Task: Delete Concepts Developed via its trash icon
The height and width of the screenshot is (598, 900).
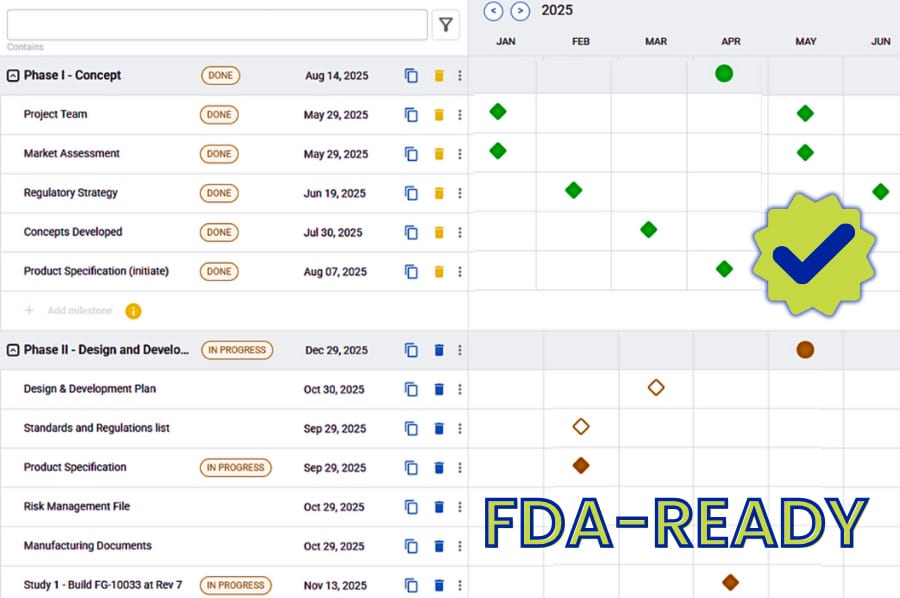Action: (x=437, y=232)
